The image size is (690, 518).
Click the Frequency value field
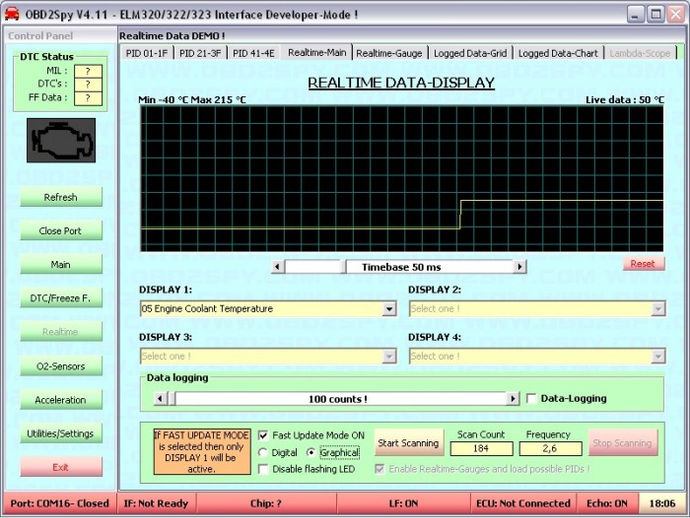point(551,448)
